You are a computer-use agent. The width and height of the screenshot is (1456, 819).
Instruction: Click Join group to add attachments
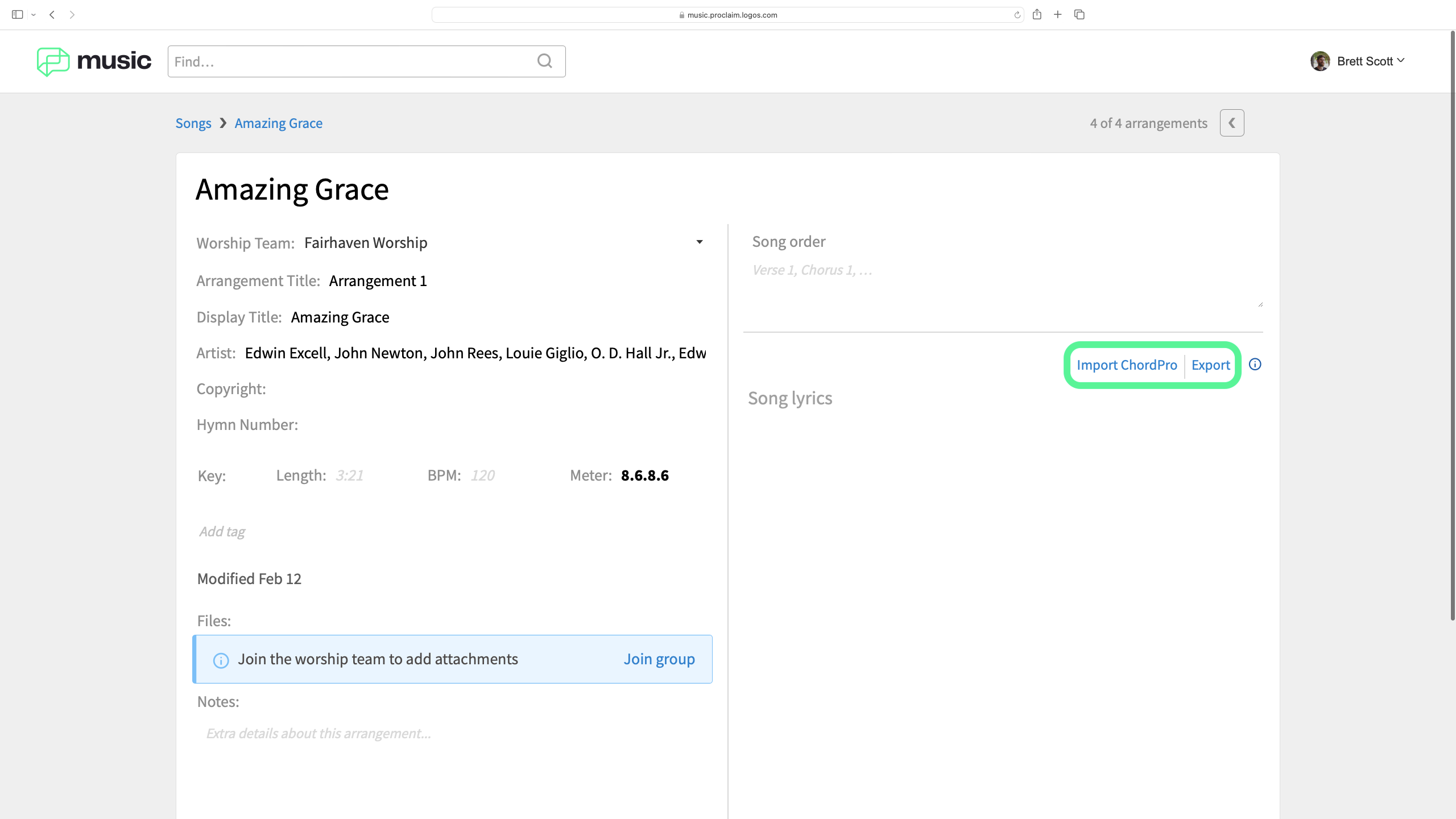pos(659,659)
